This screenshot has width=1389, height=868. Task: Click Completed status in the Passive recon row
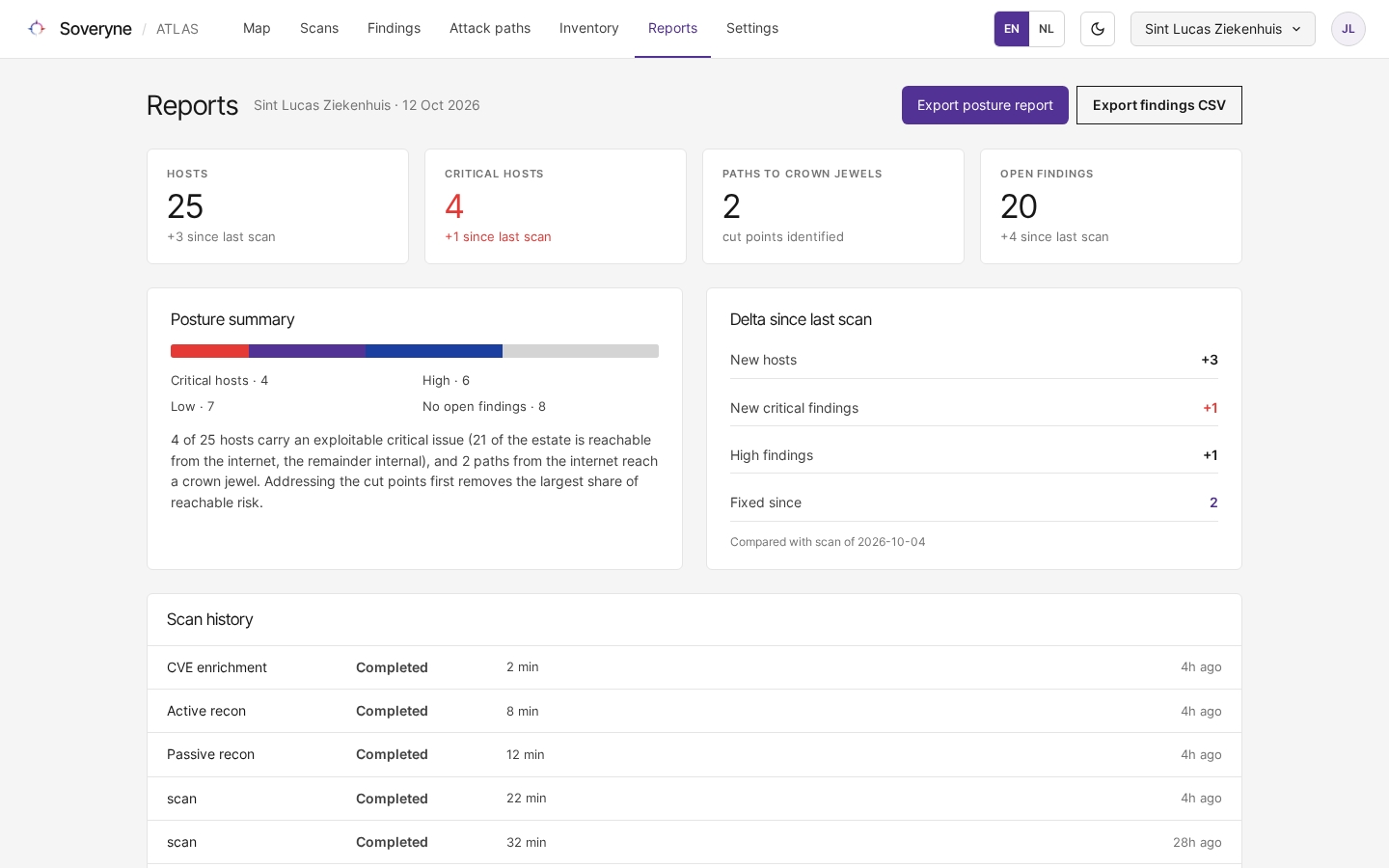(x=392, y=755)
